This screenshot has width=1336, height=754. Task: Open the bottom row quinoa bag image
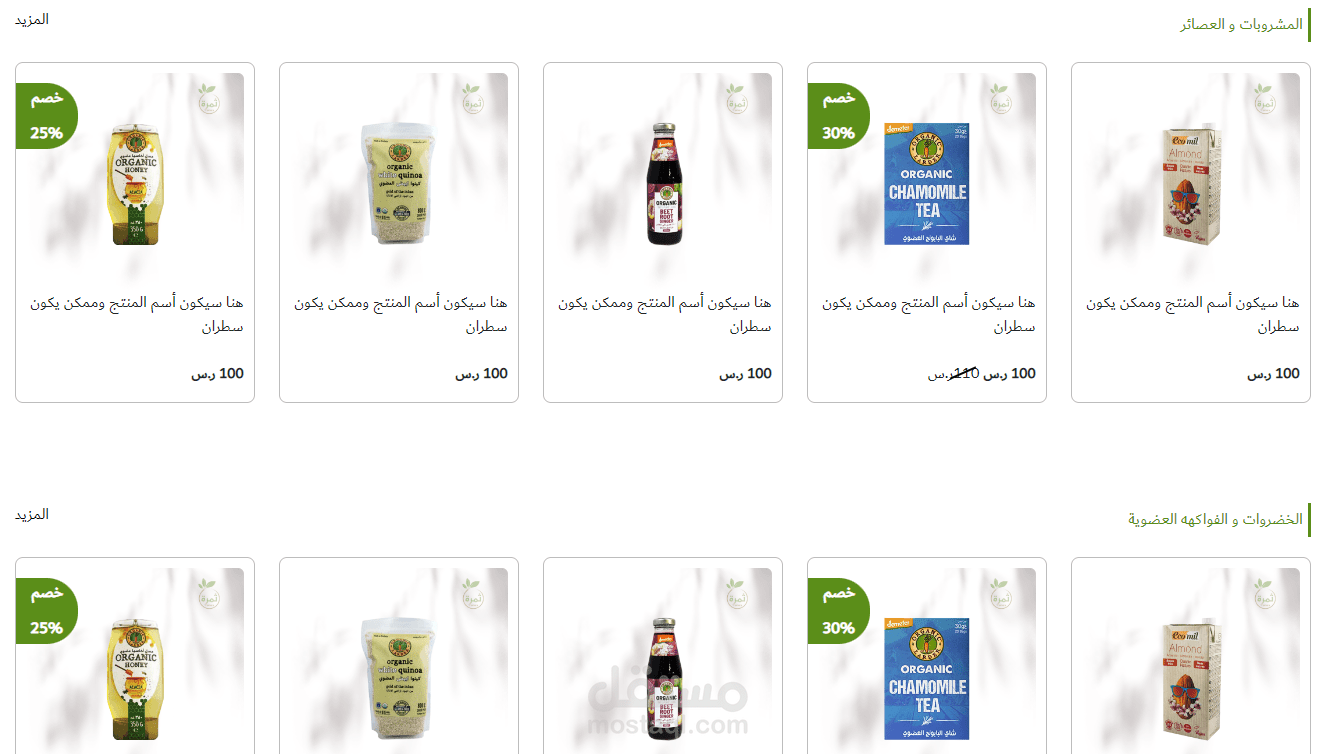point(398,680)
